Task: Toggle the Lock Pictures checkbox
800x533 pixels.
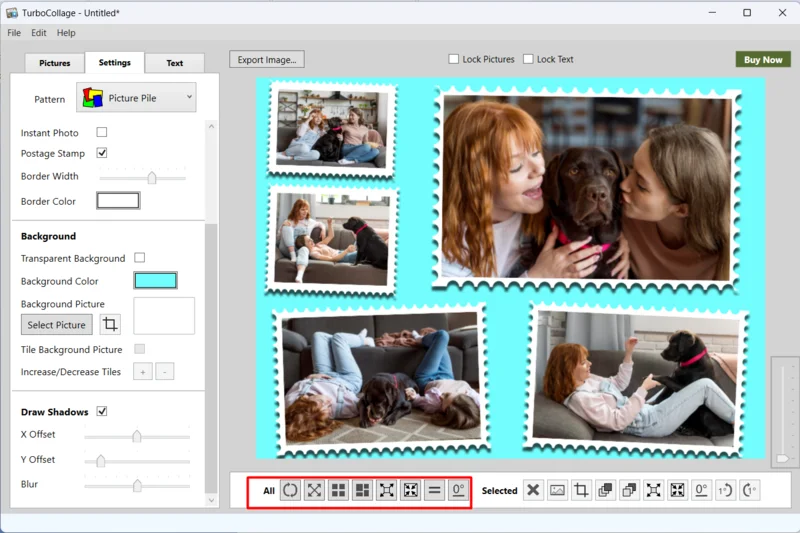Action: (x=454, y=59)
